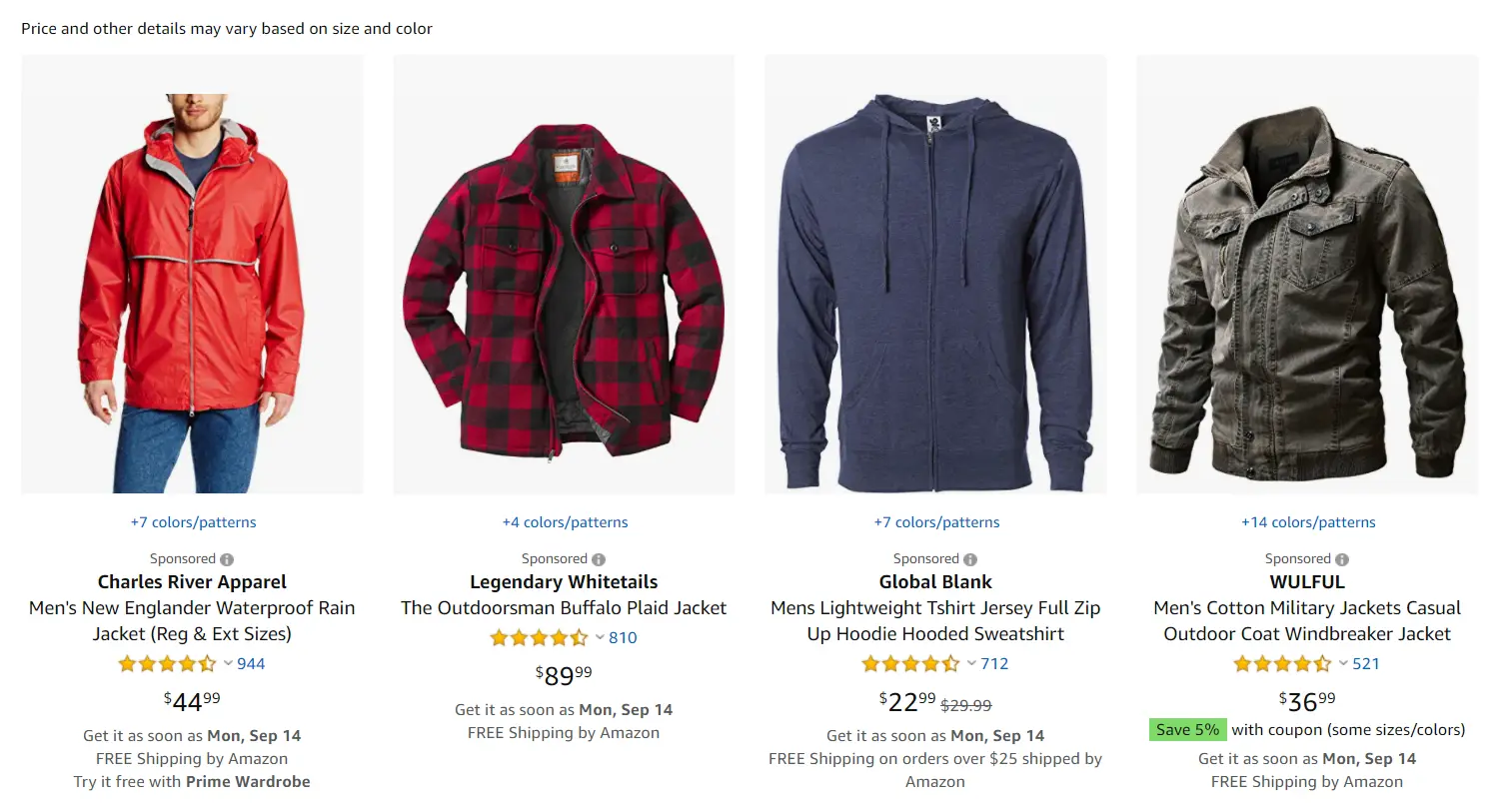Image resolution: width=1510 pixels, height=812 pixels.
Task: Click Sponsored info icon for Legendary Whitetails jacket
Action: (x=599, y=560)
